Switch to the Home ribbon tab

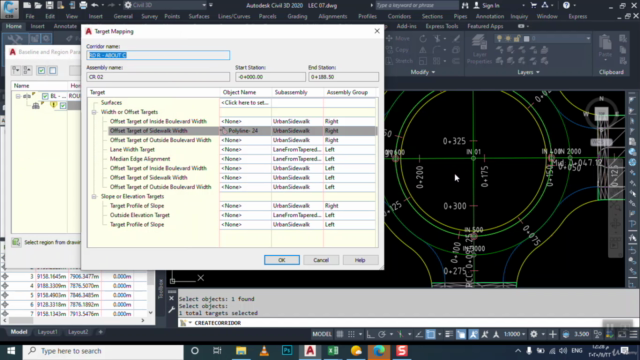(x=13, y=26)
